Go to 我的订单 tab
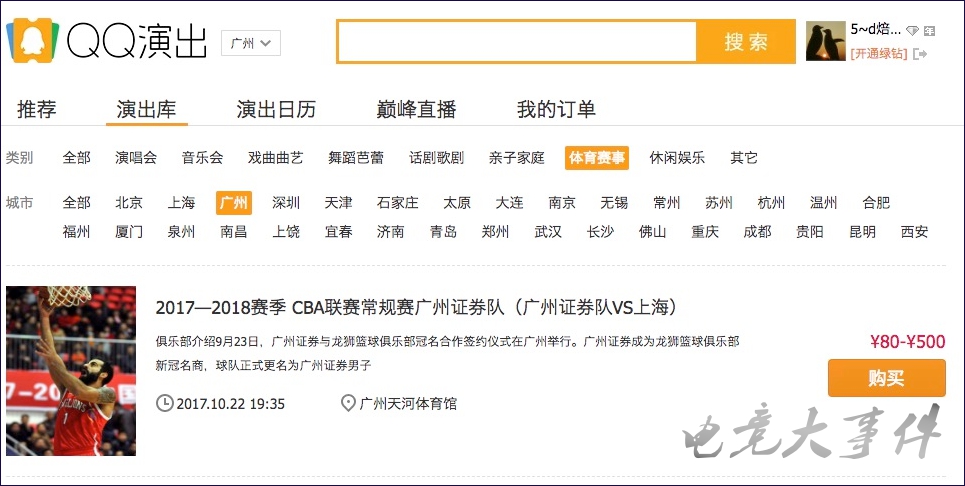Viewport: 965px width, 486px height. point(556,110)
